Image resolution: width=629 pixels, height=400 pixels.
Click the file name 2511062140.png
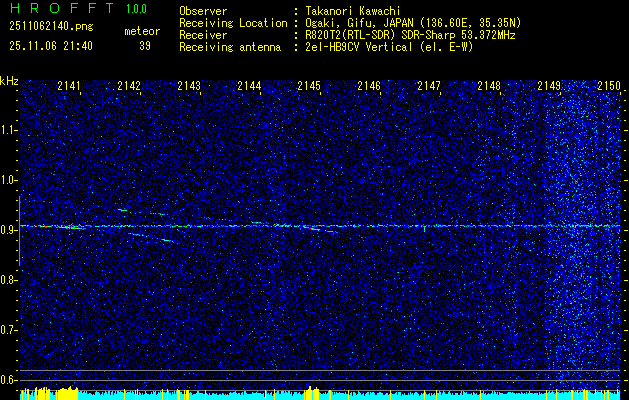pyautogui.click(x=51, y=27)
